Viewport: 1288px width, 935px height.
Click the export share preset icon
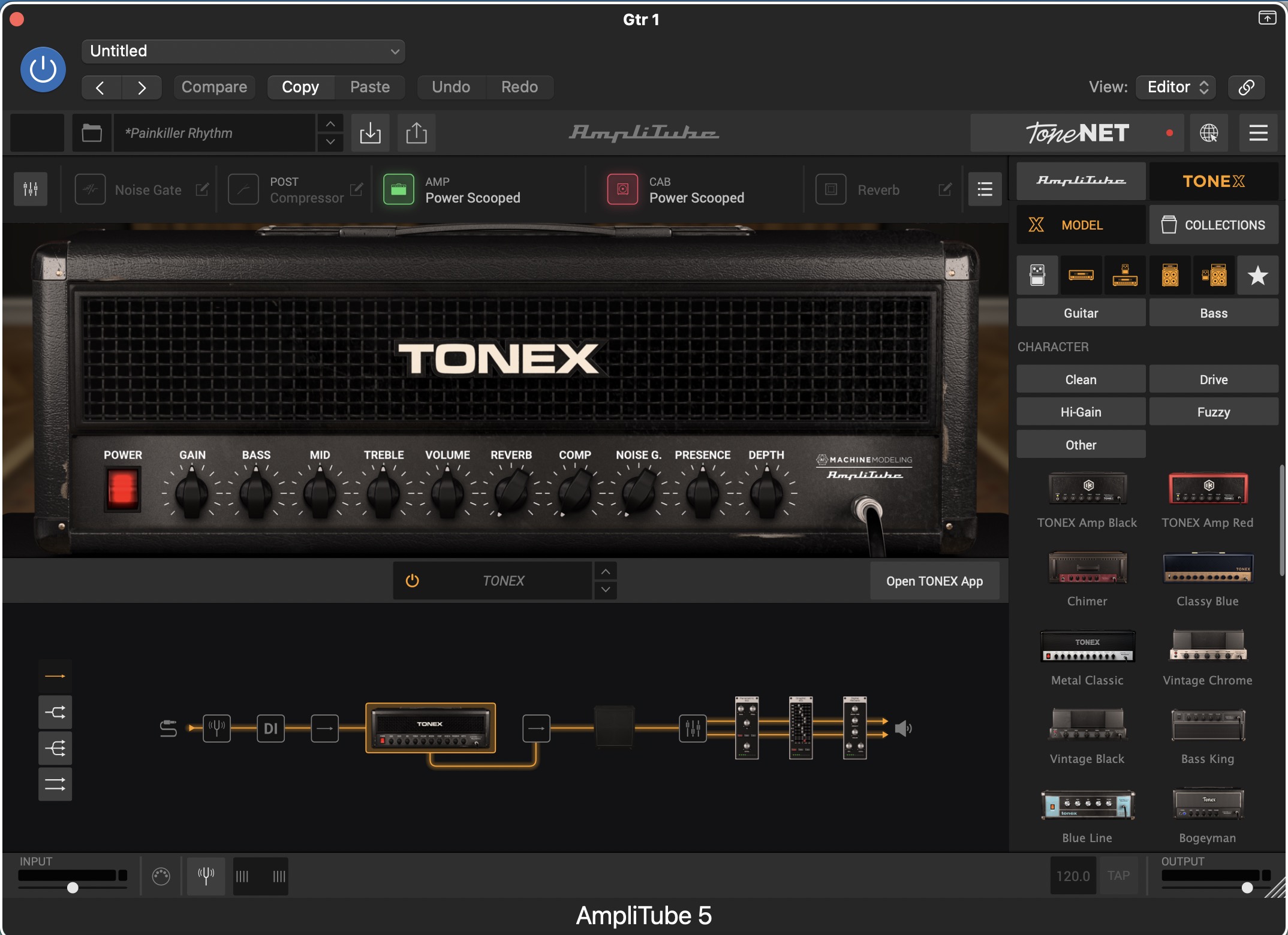(416, 132)
